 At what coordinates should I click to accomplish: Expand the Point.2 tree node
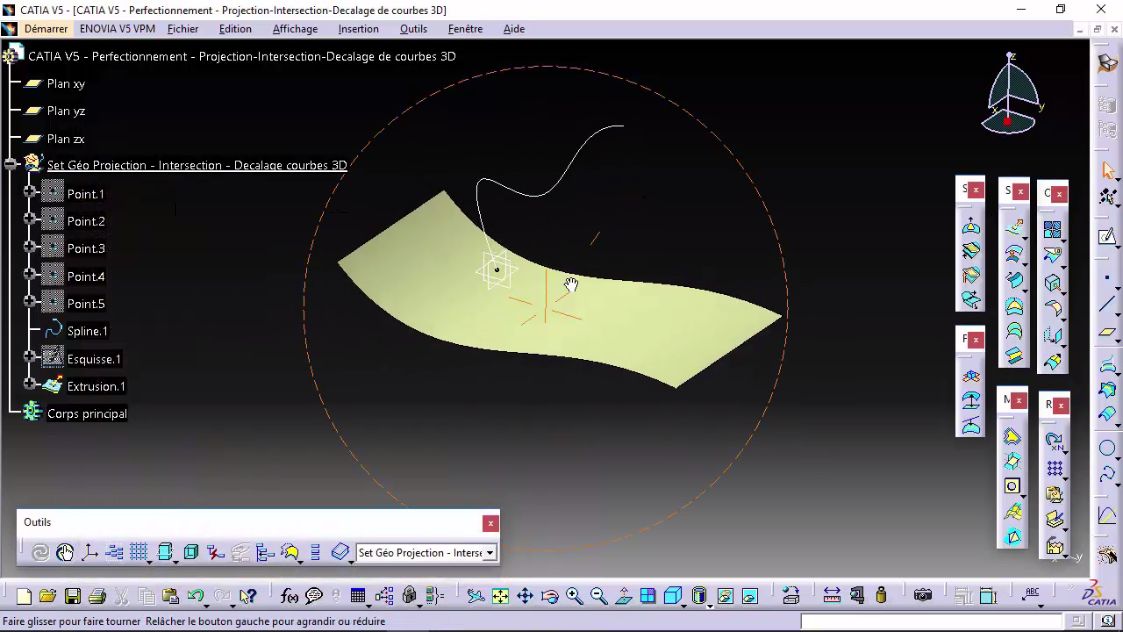pos(29,219)
